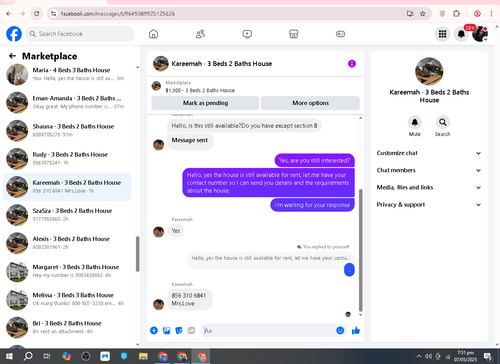This screenshot has width=500, height=364.
Task: Send a thumbs up like
Action: pyautogui.click(x=356, y=330)
